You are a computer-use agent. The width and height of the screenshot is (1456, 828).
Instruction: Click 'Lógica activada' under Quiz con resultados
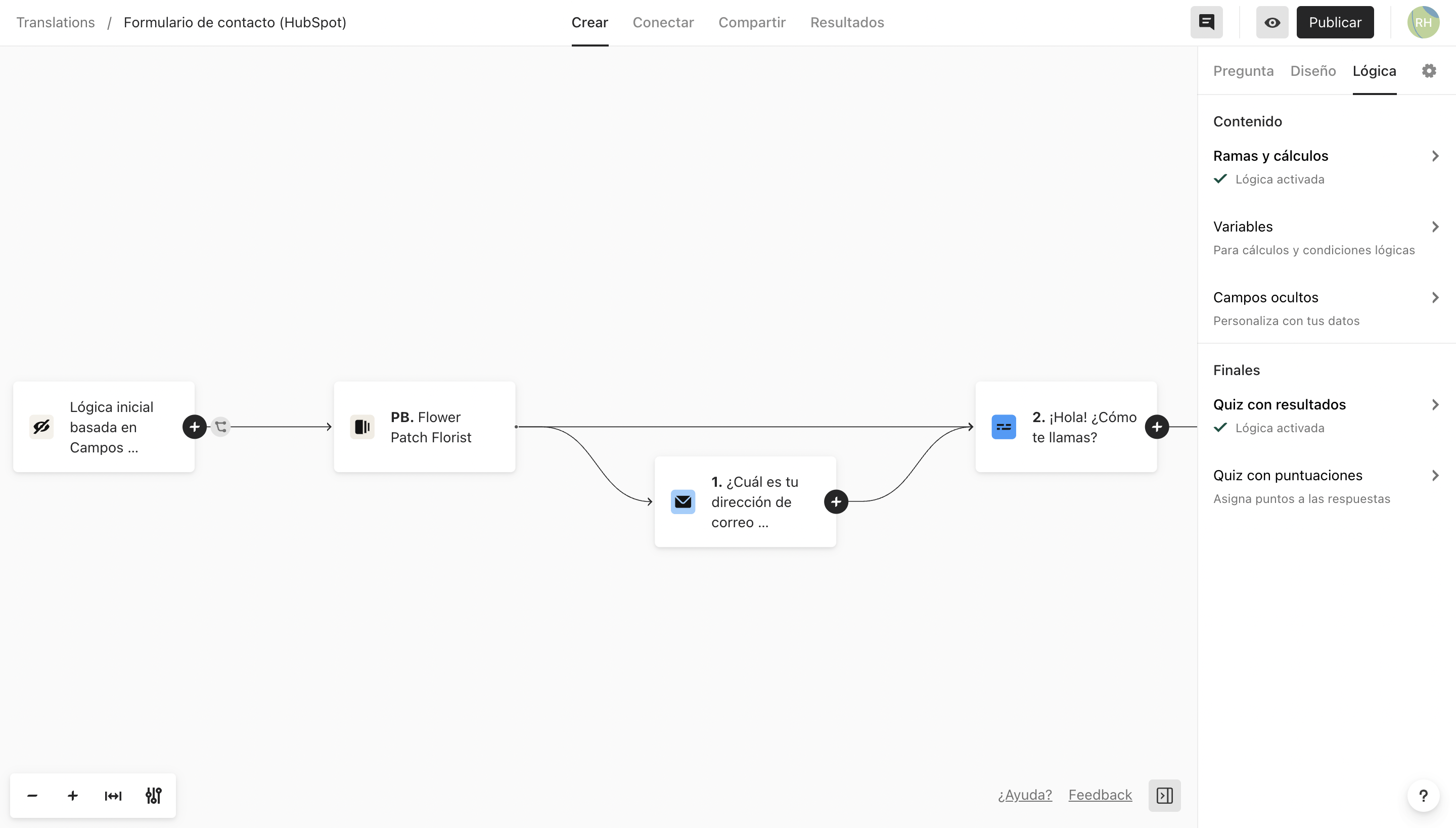1280,428
